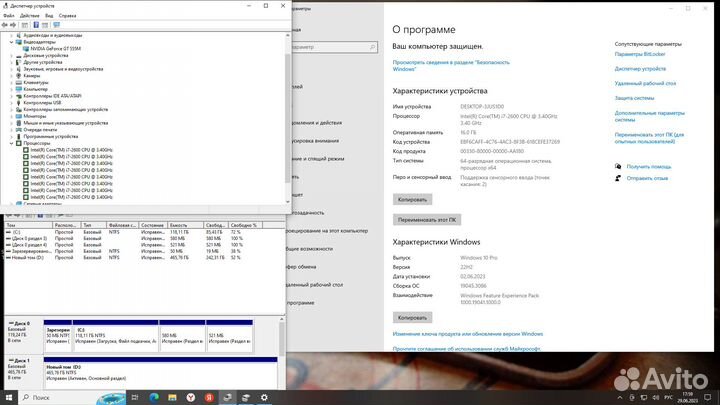Expand Аудиовходы и аудиовыходы node

[x=11, y=35]
